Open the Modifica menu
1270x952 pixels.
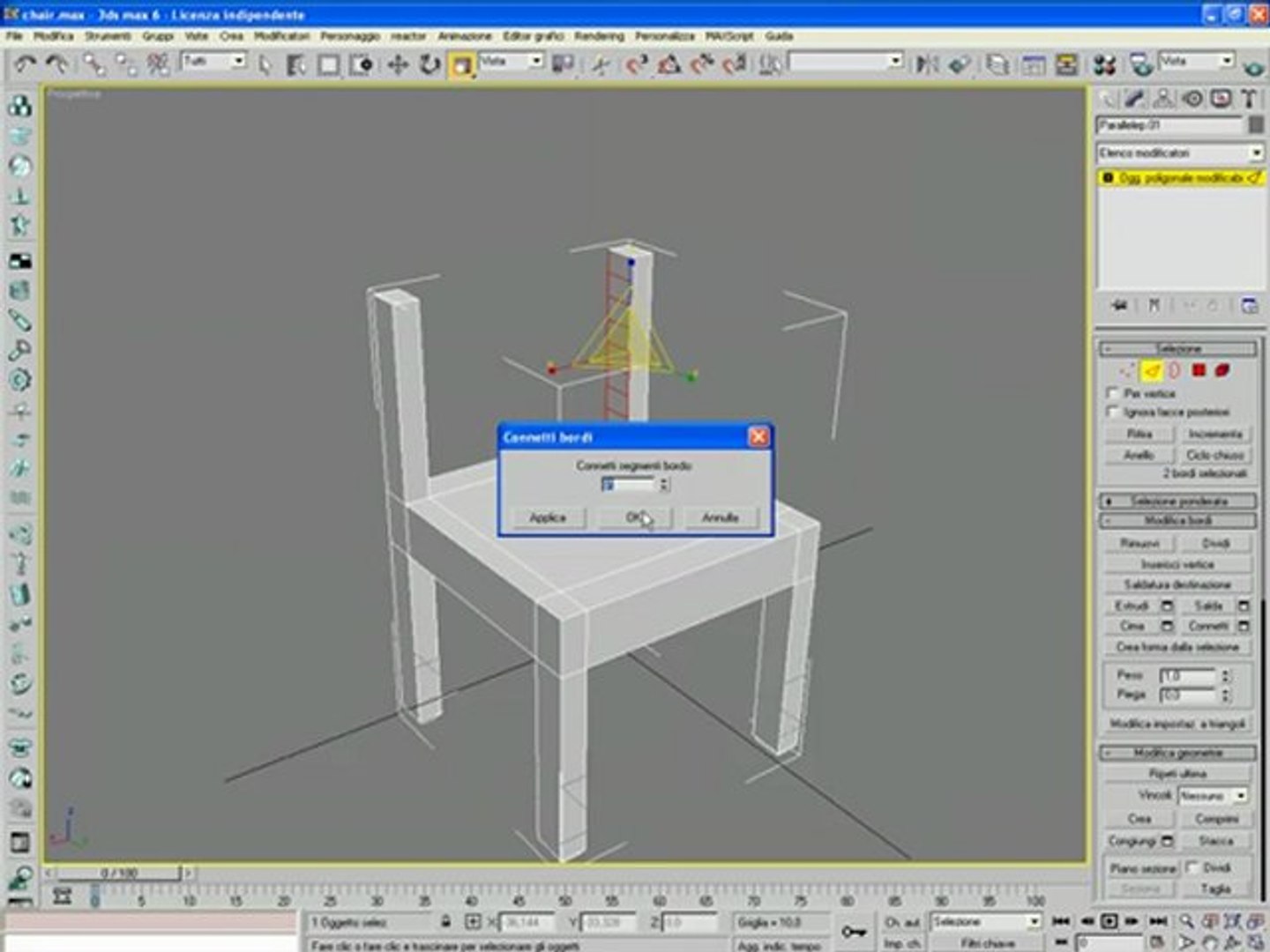point(53,36)
